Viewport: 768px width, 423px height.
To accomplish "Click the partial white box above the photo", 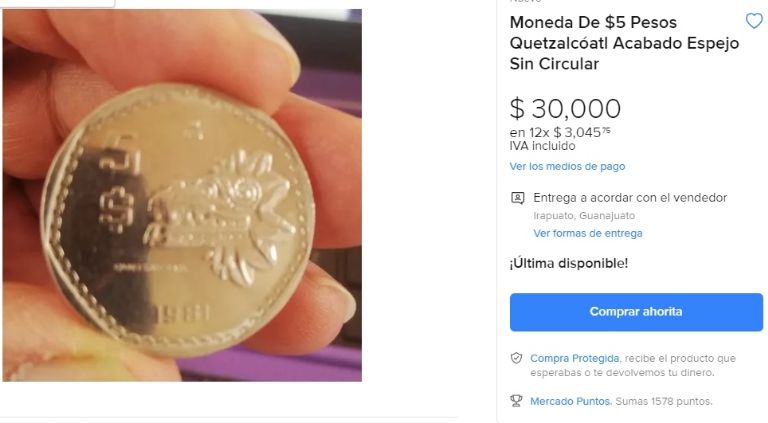I will 57,3.
